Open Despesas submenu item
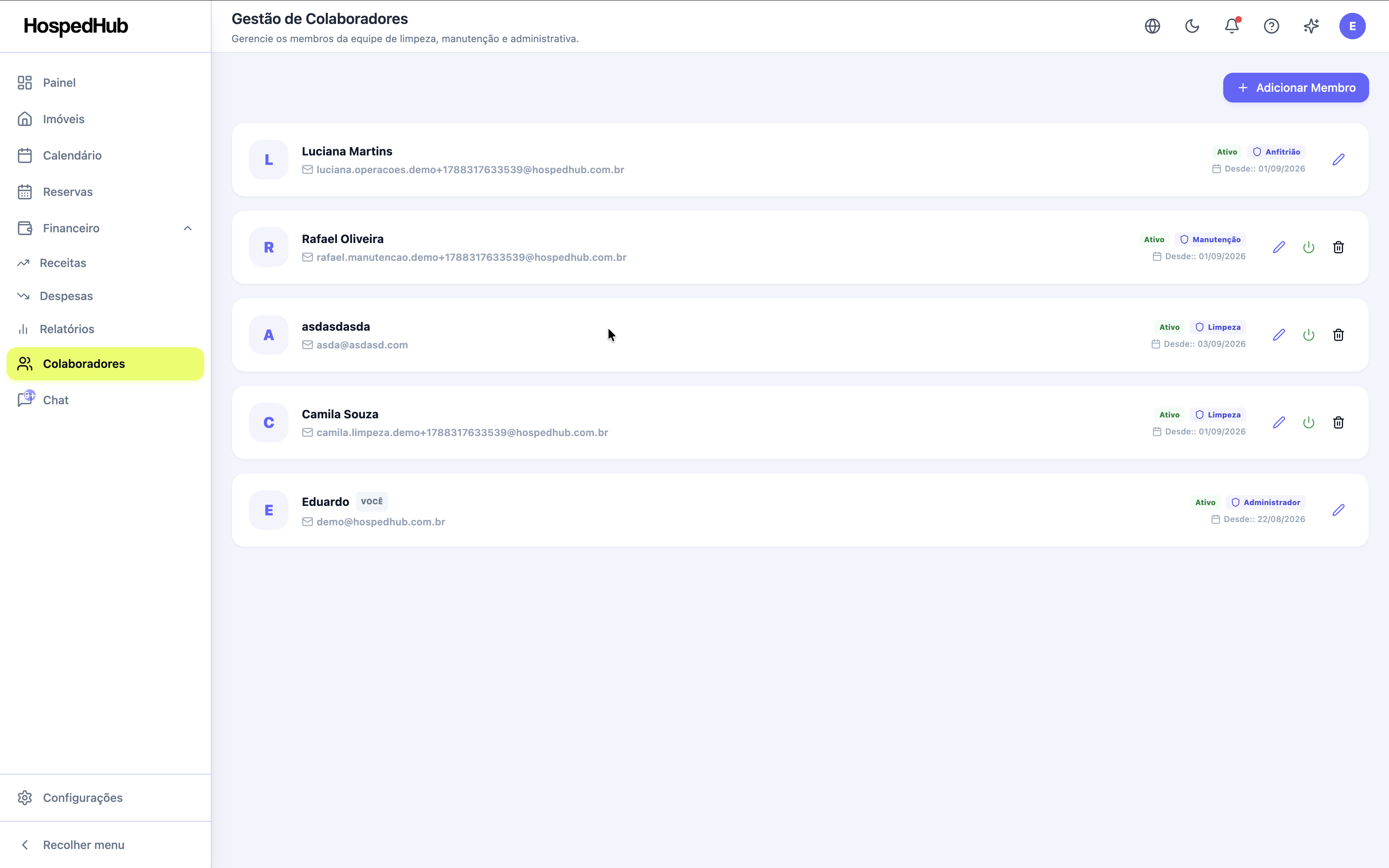The height and width of the screenshot is (868, 1389). tap(105, 296)
